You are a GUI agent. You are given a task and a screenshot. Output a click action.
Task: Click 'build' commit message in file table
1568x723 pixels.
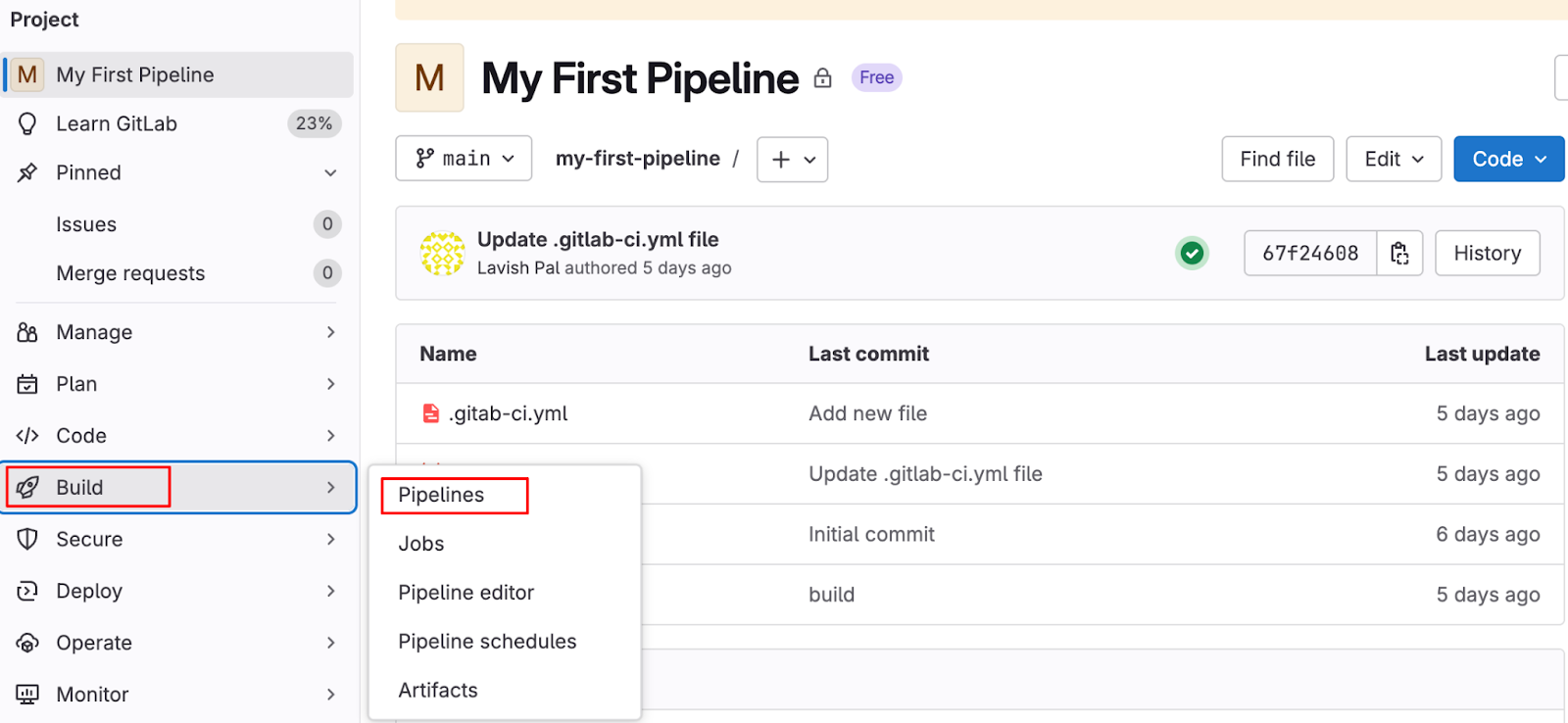[832, 595]
